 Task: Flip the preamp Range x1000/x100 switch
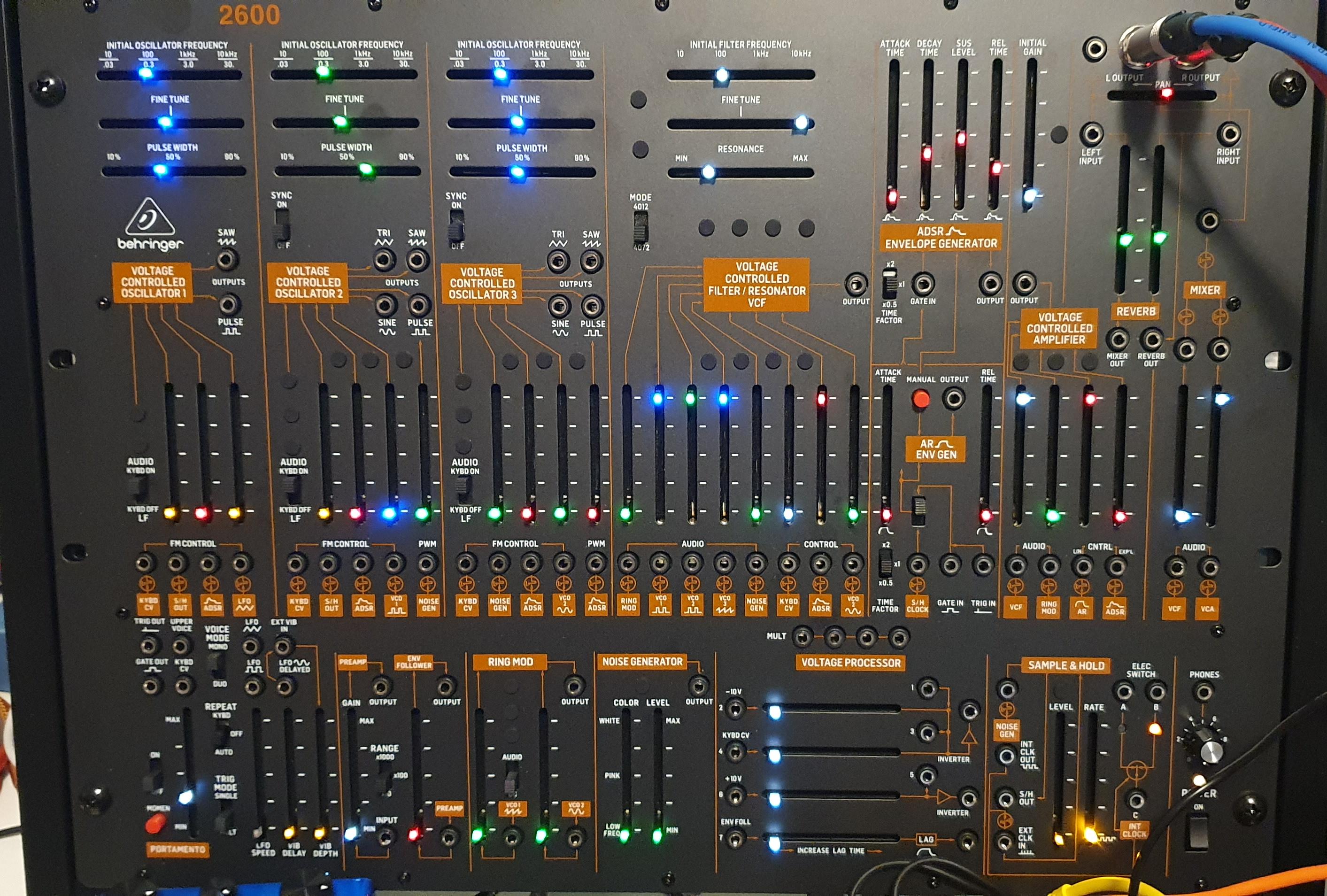(x=386, y=777)
